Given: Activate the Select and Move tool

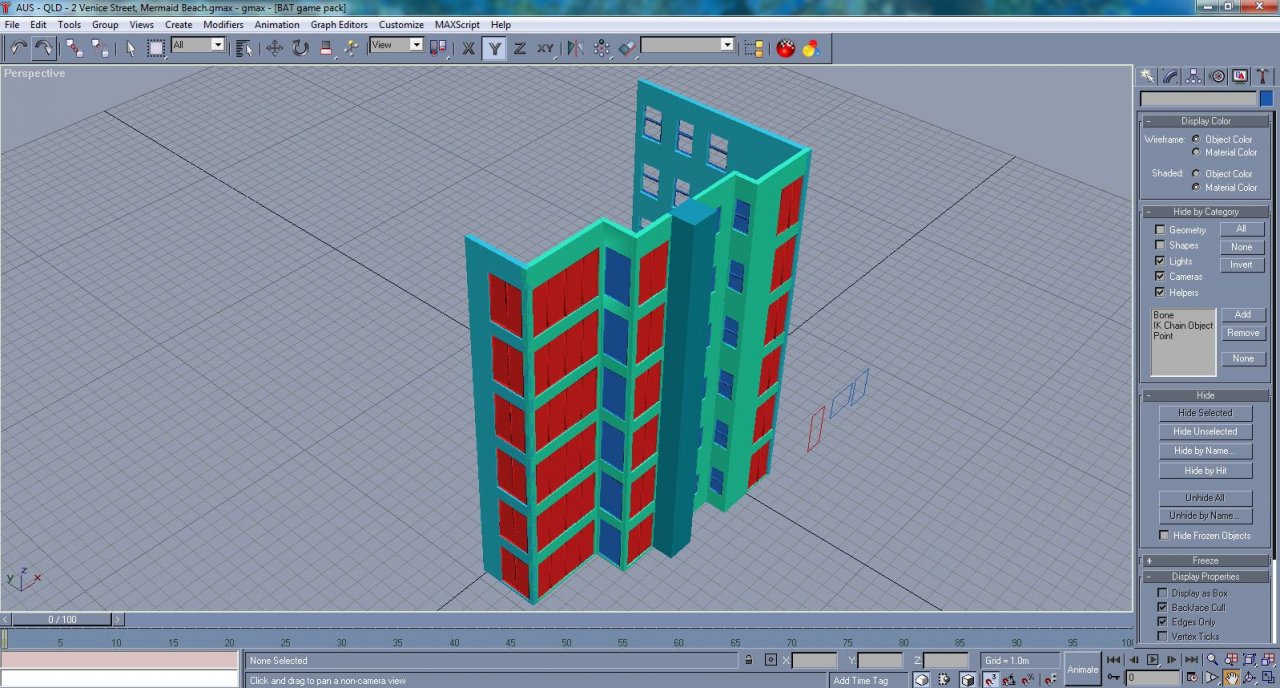Looking at the screenshot, I should pos(274,47).
